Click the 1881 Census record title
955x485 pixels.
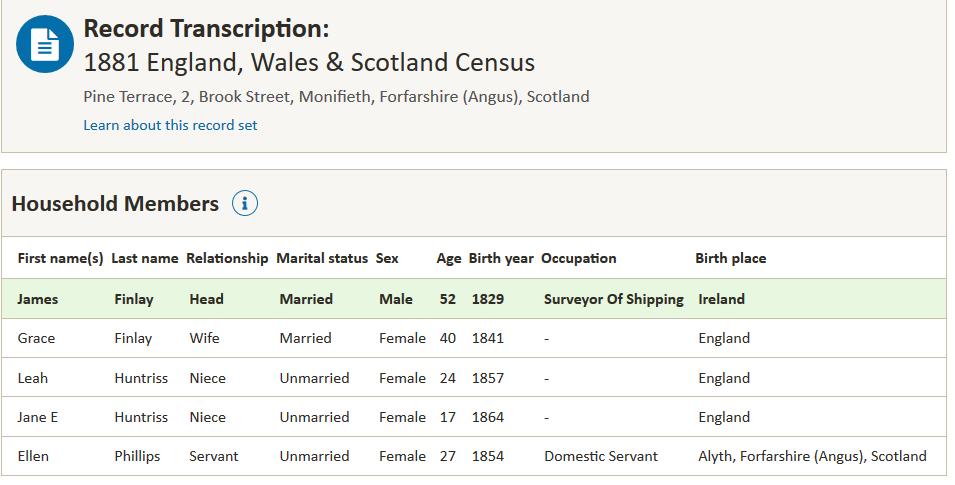(x=309, y=62)
